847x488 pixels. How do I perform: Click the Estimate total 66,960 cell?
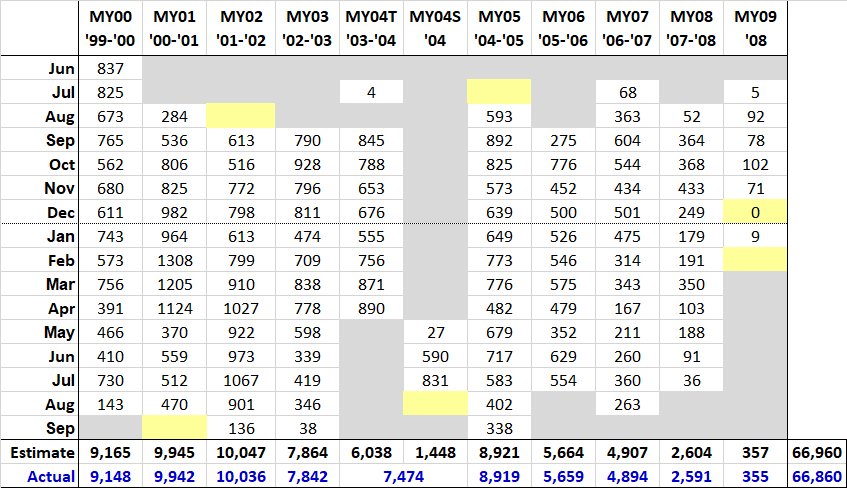point(817,452)
